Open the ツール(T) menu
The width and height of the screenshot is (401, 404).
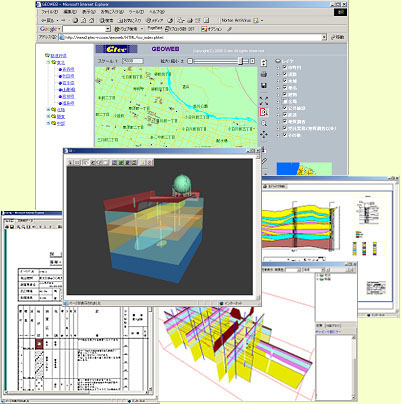click(x=136, y=12)
